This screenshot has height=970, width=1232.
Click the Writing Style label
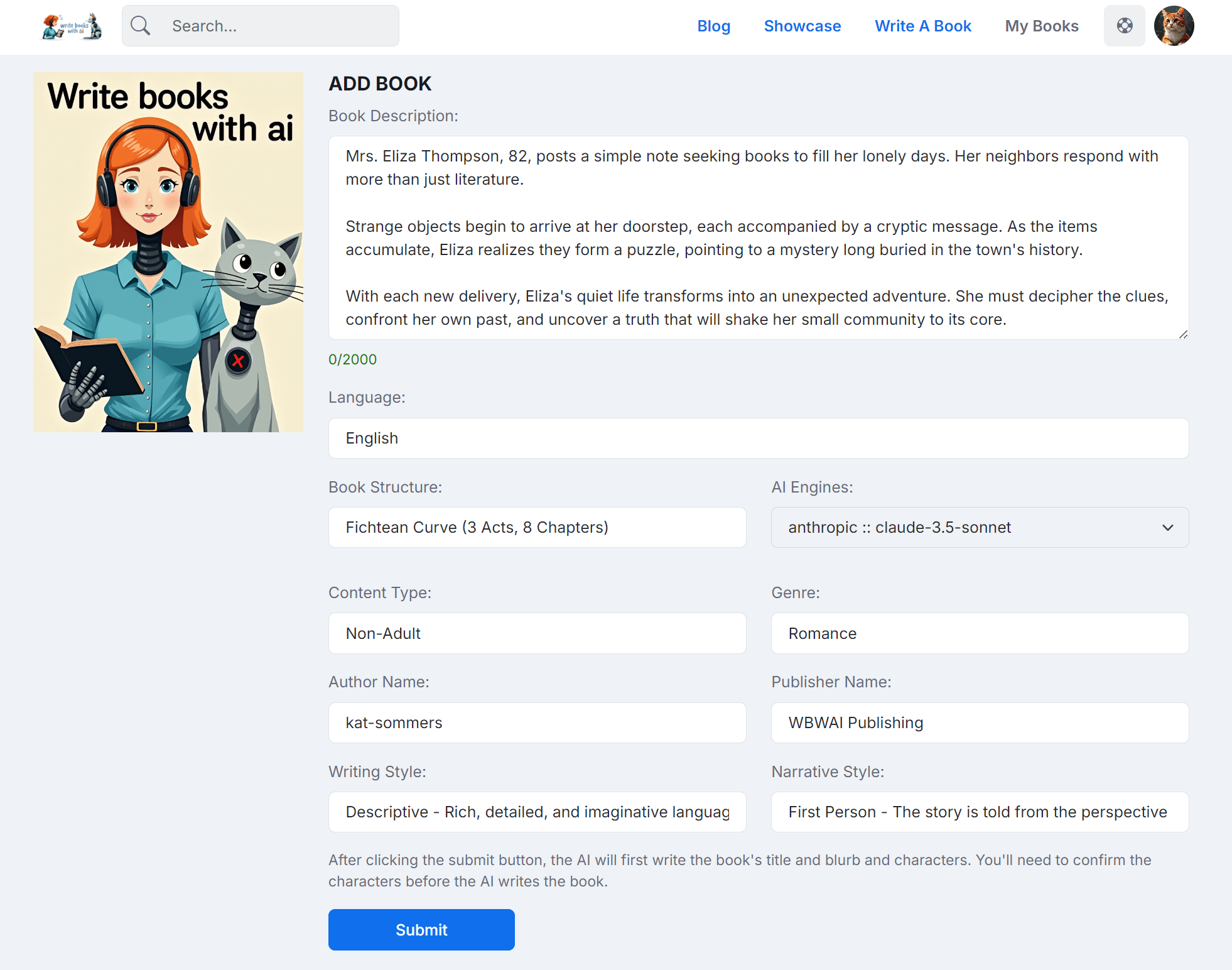377,771
